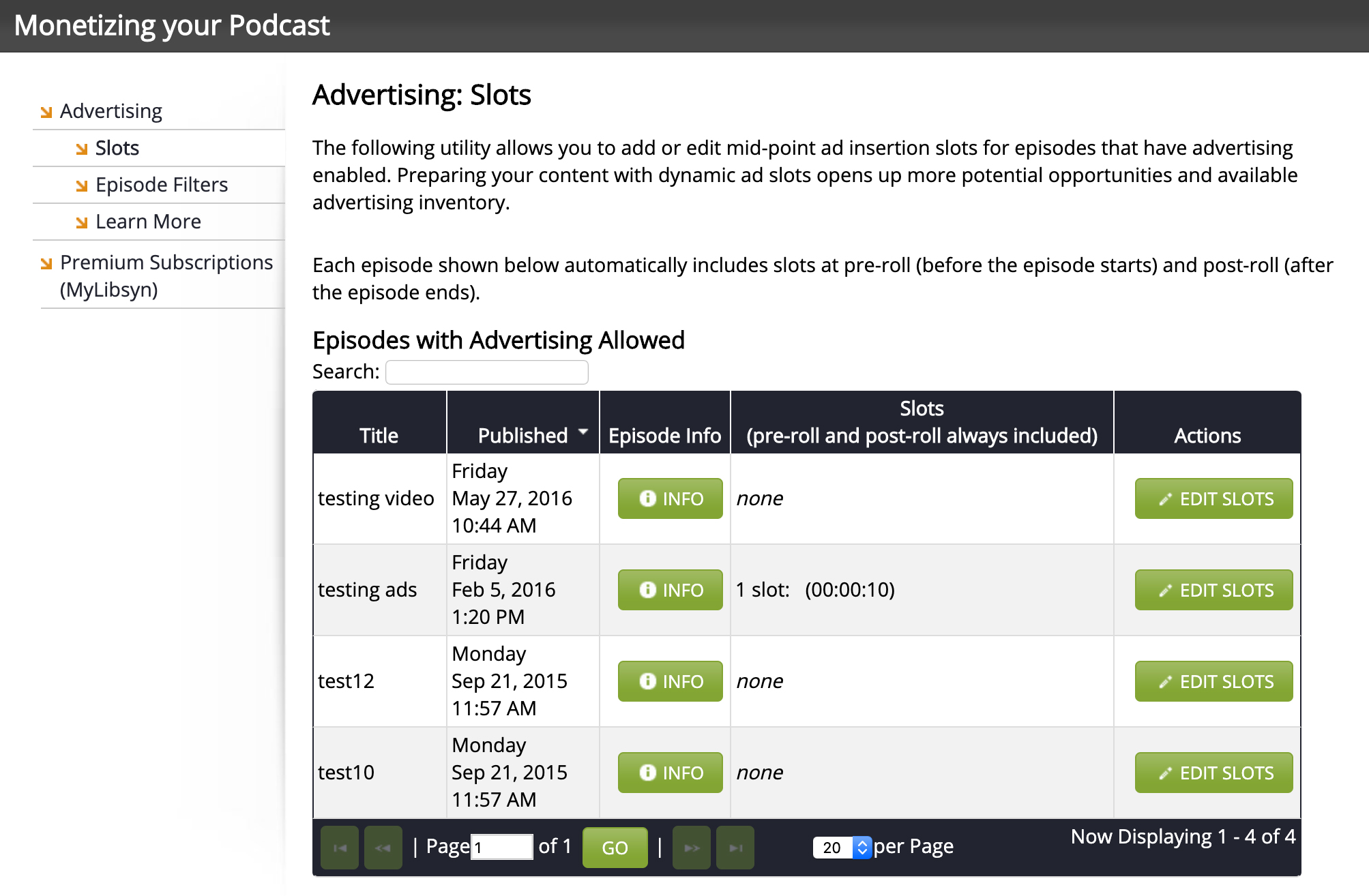
Task: Click INFO for testing ads episode
Action: (671, 590)
